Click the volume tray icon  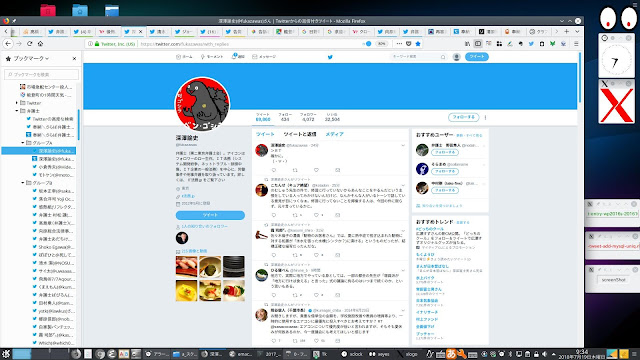tap(544, 354)
